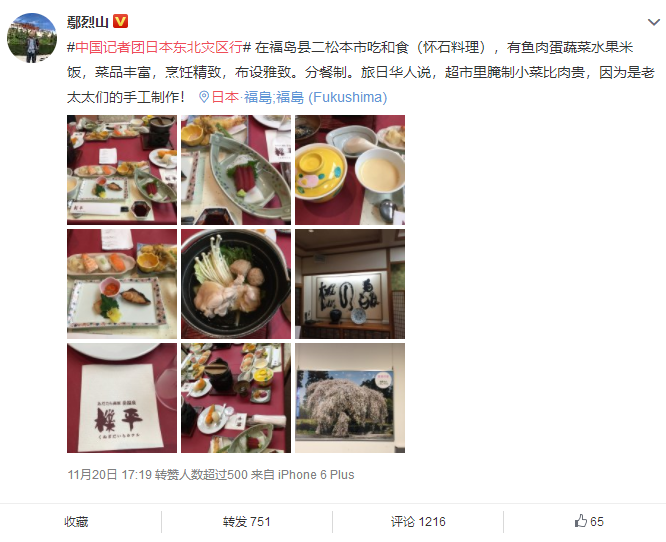The width and height of the screenshot is (666, 542).
Task: Open the user avatar photo
Action: (x=32, y=38)
